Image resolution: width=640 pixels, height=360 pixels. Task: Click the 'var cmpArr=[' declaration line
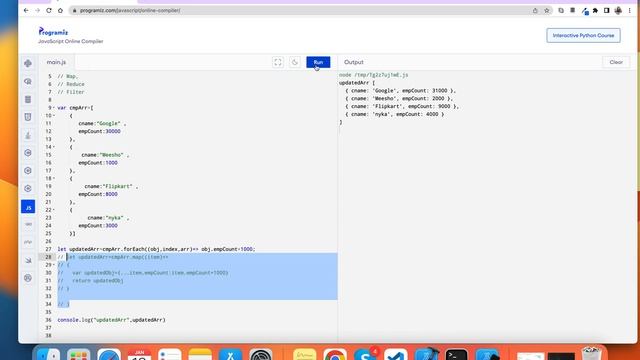[76, 108]
